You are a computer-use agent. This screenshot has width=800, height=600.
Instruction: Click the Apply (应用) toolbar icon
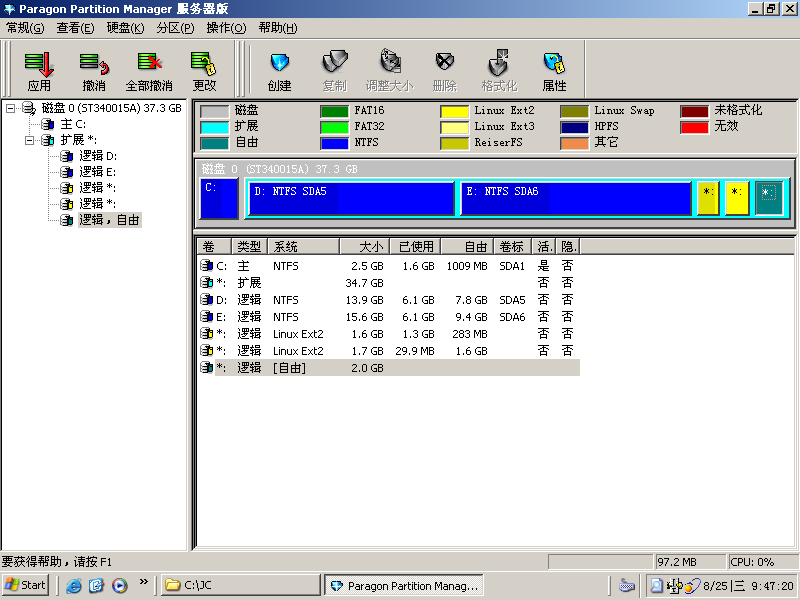[39, 64]
